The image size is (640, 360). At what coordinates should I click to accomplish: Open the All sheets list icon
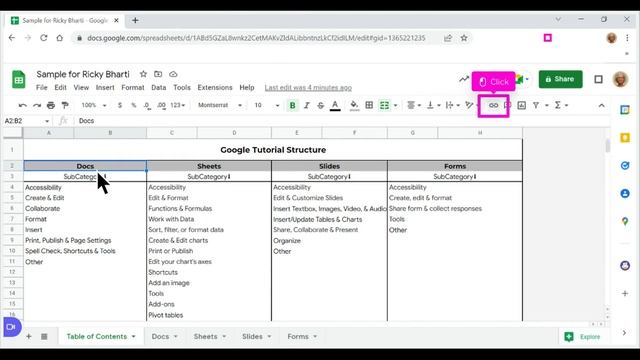[44, 336]
